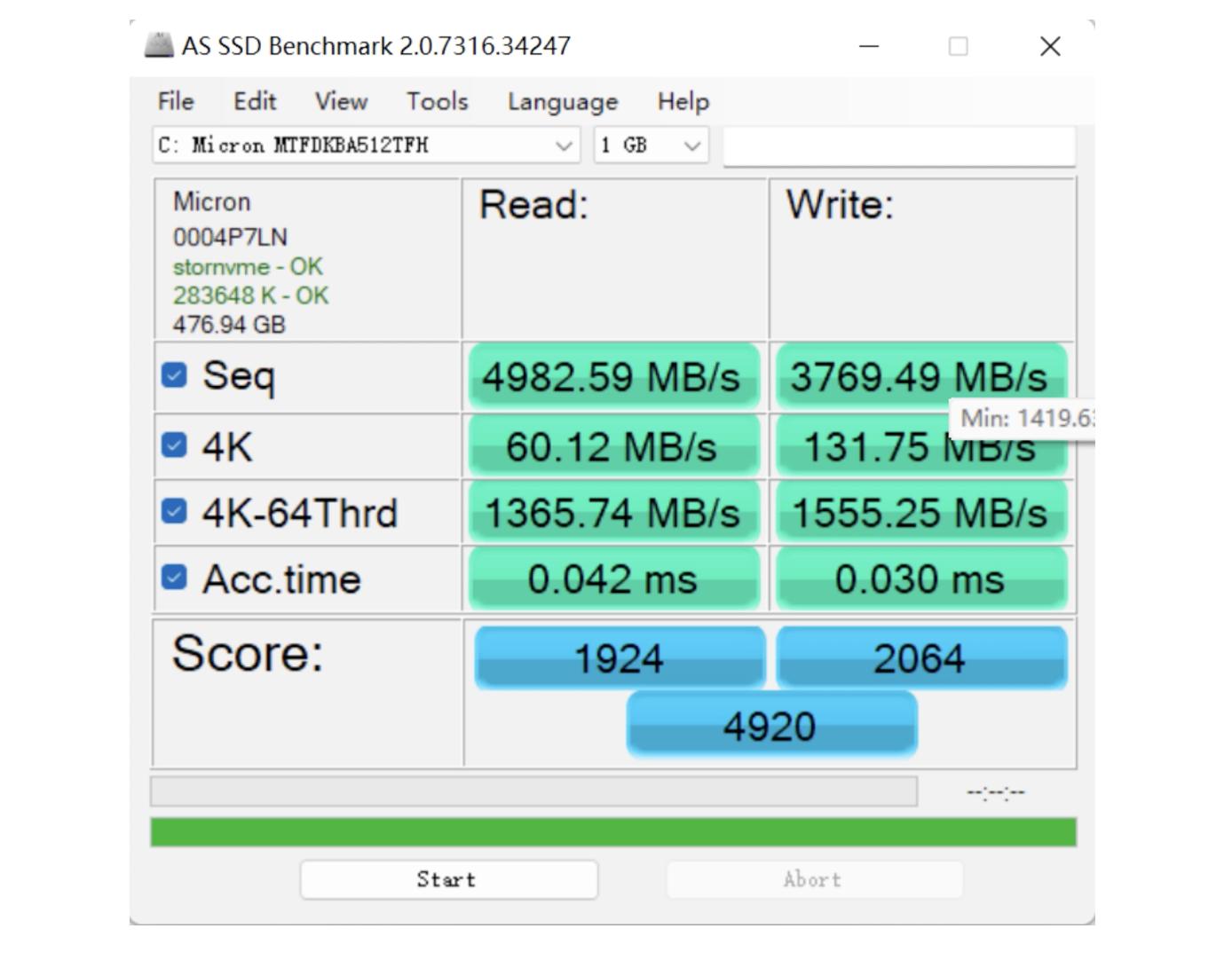Open the Tools menu
This screenshot has width=1232, height=960.
pos(437,101)
